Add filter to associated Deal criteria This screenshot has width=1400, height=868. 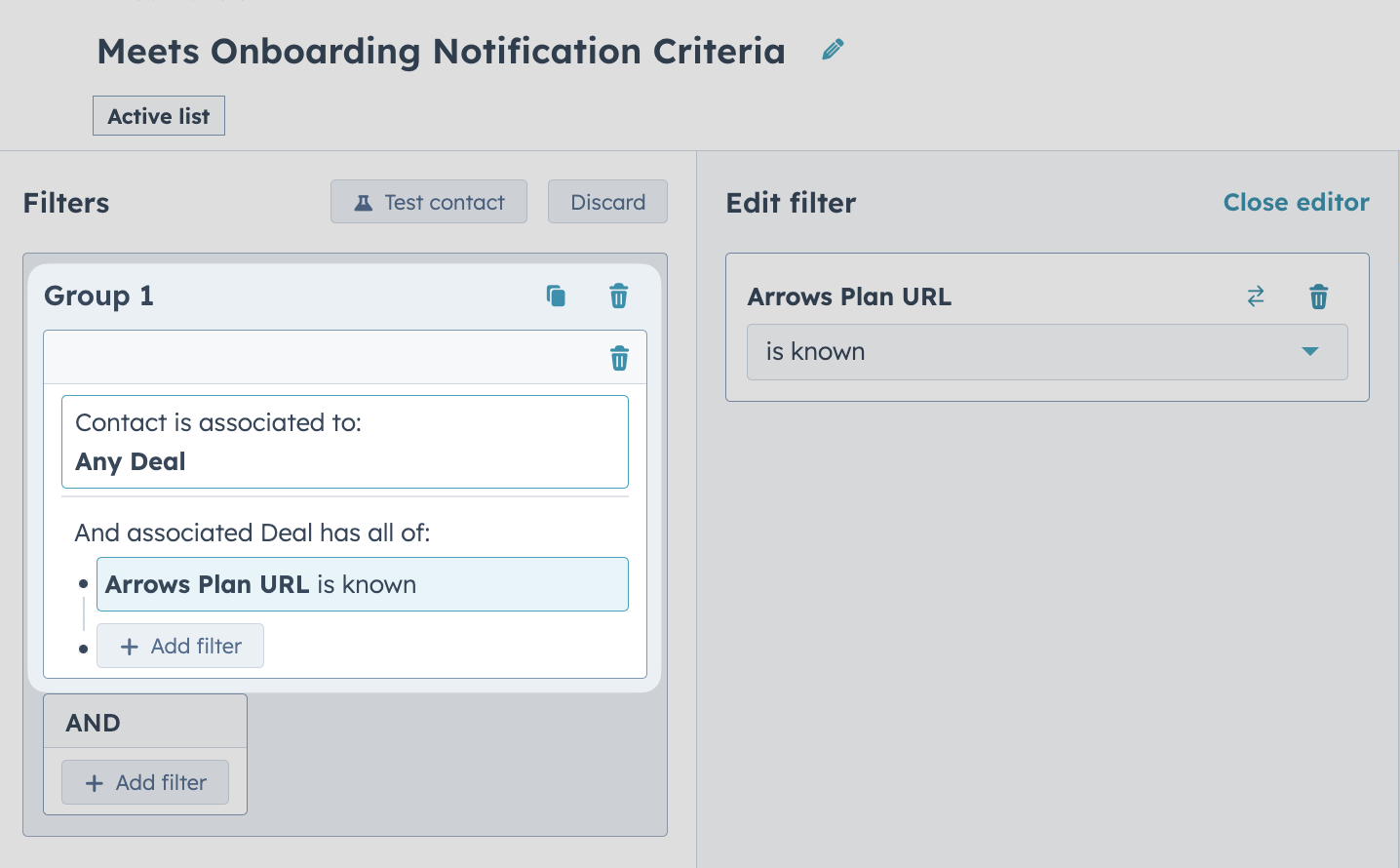(x=180, y=646)
